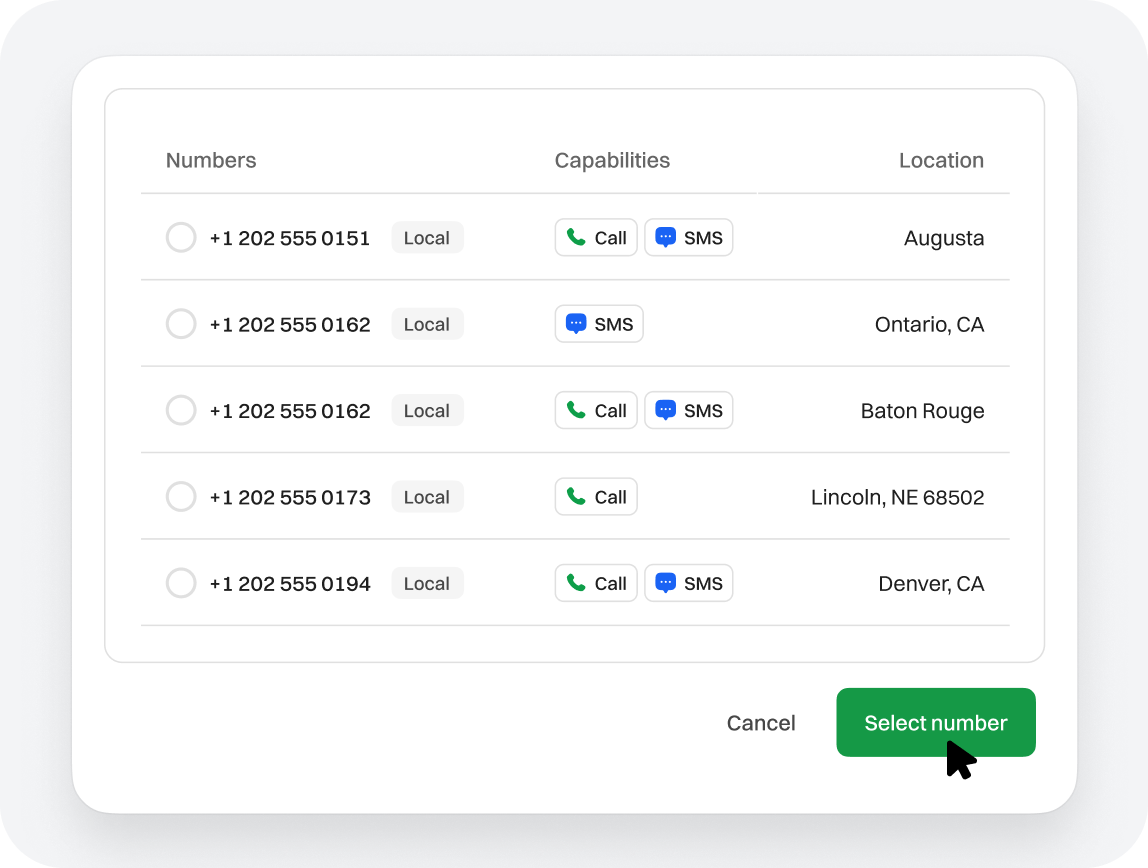The width and height of the screenshot is (1148, 868).
Task: Pick the Baton Rouge number radio button
Action: (x=181, y=411)
